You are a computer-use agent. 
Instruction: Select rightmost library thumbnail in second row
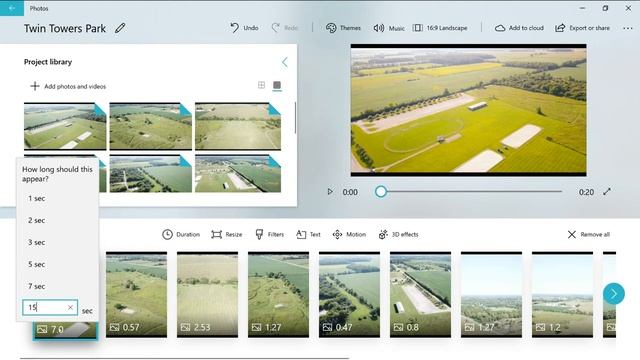(x=238, y=173)
